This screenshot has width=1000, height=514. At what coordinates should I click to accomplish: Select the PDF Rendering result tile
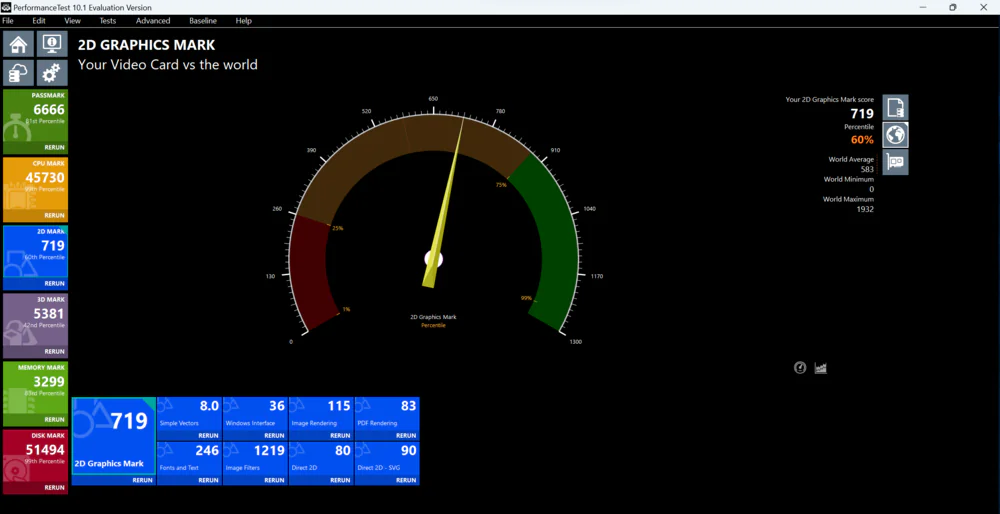point(387,414)
